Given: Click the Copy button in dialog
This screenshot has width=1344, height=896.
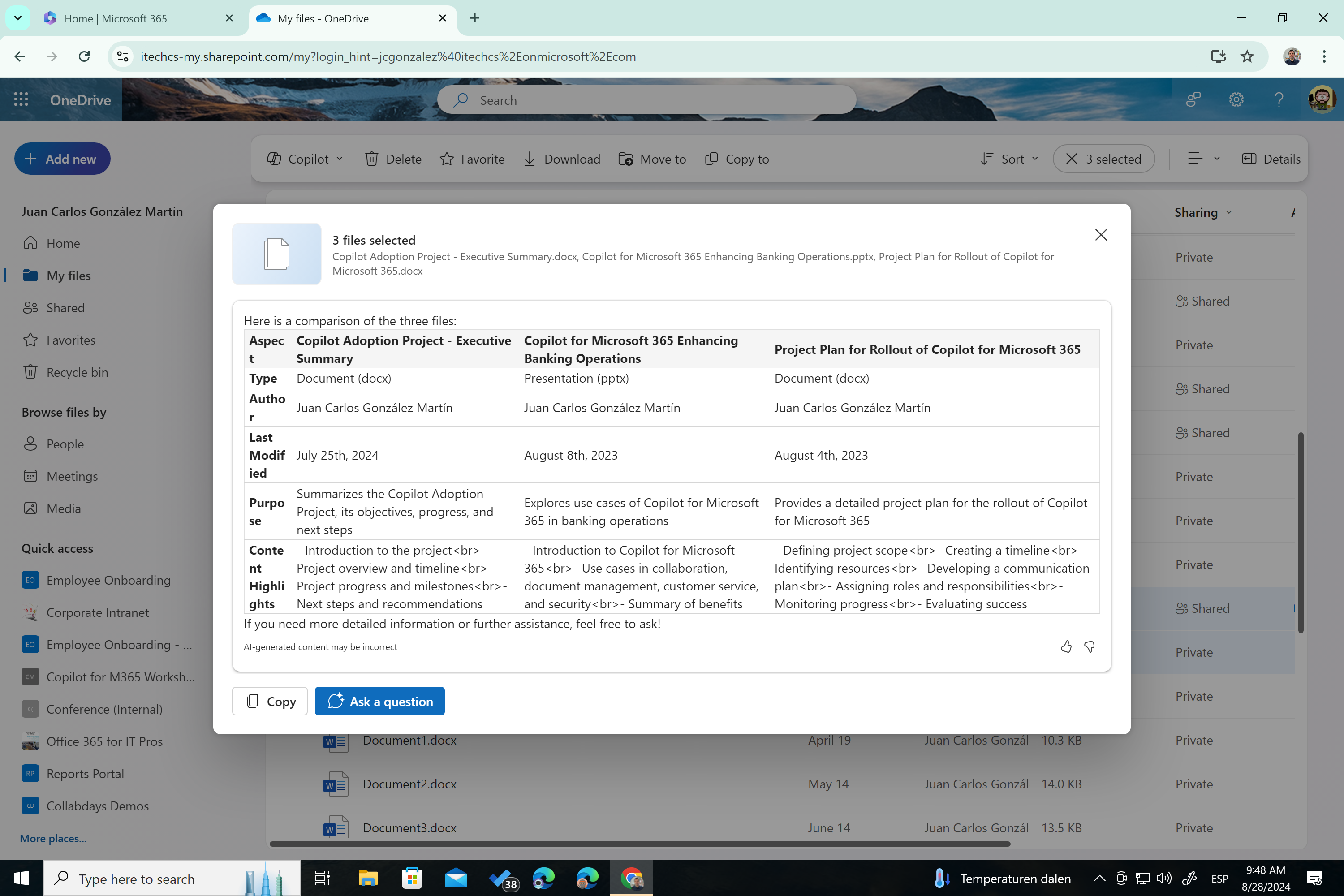Looking at the screenshot, I should [x=270, y=701].
